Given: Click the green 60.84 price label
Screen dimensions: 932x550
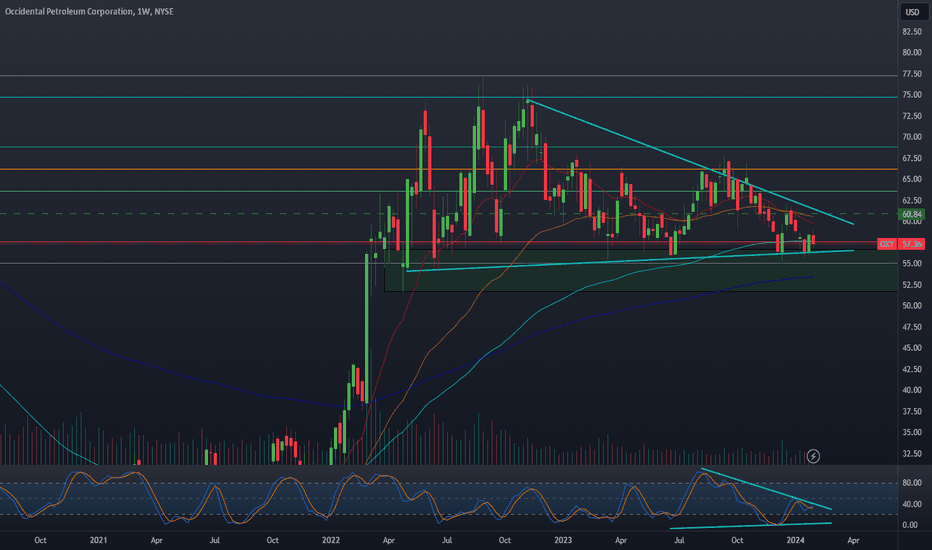Looking at the screenshot, I should [x=912, y=214].
